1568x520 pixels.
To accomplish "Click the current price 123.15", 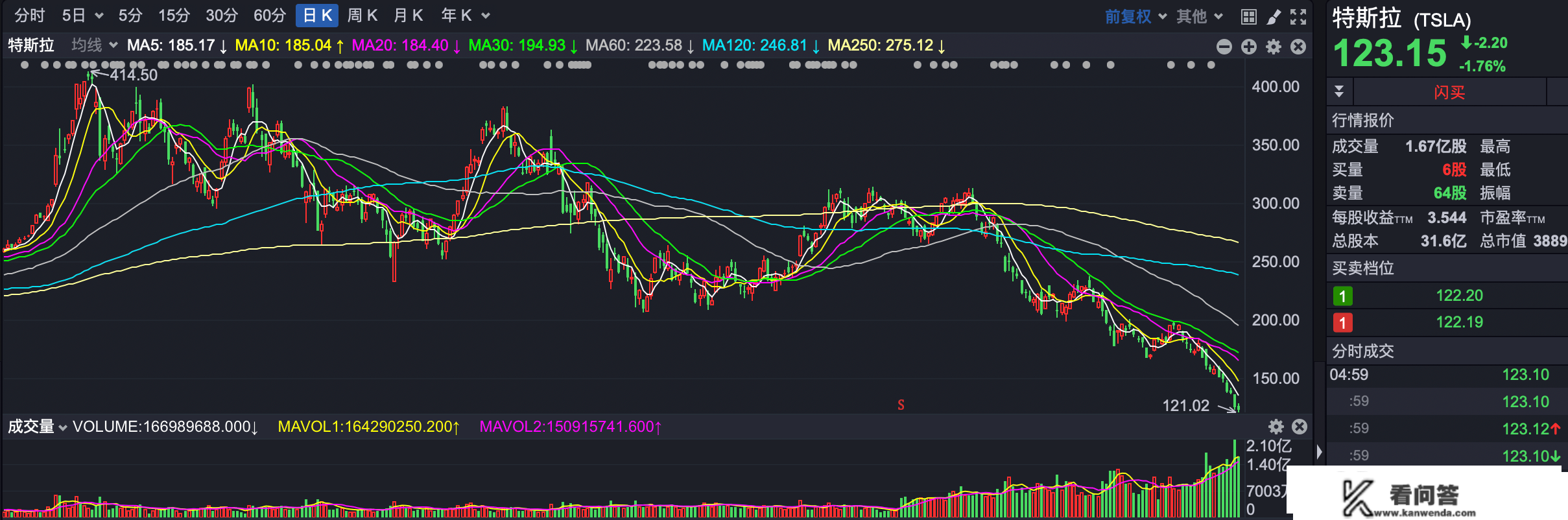I will 1390,53.
